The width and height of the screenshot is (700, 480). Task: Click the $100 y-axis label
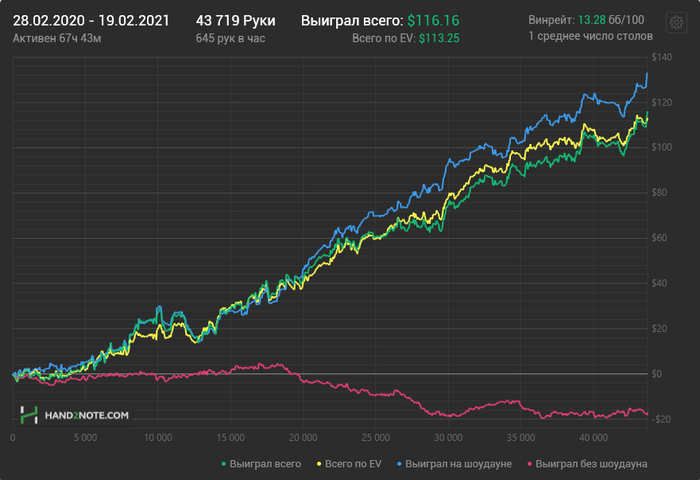click(x=662, y=147)
